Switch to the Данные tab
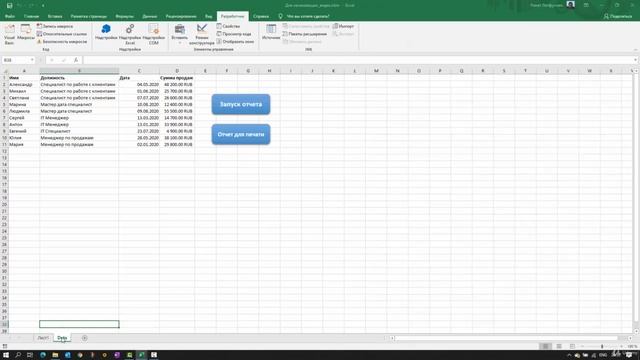640x360 pixels. point(150,16)
